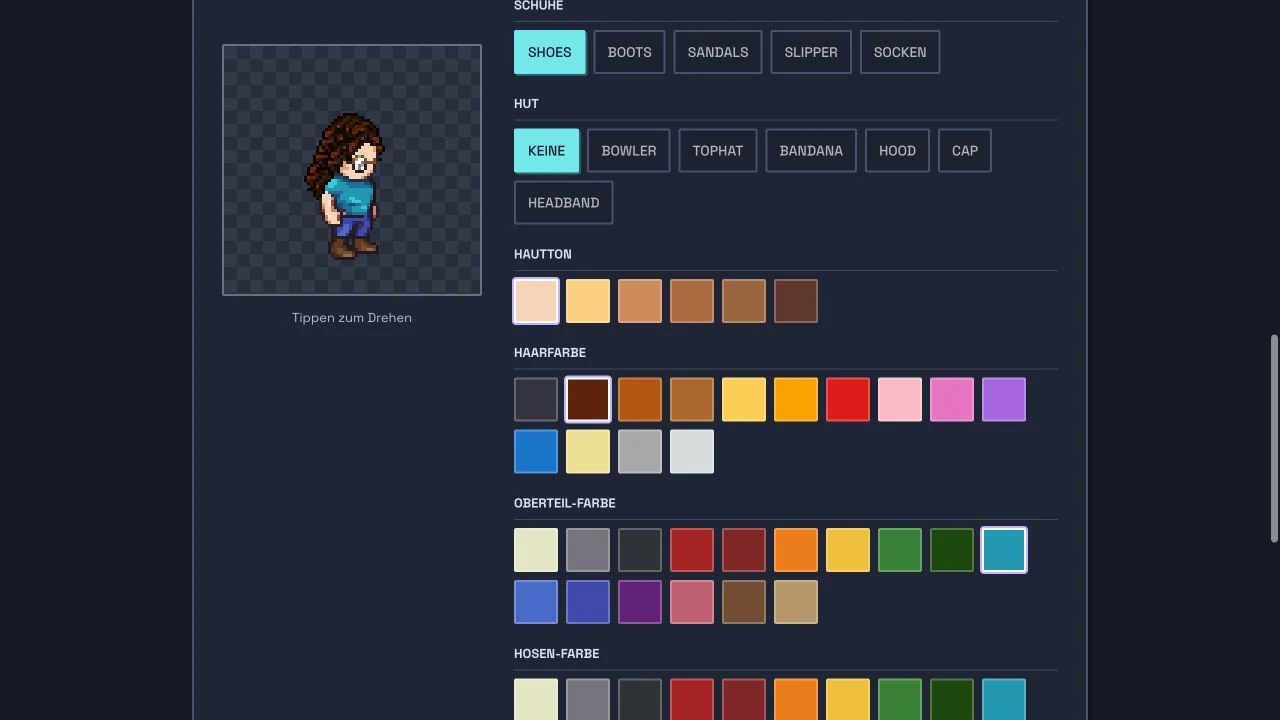The height and width of the screenshot is (720, 1280).
Task: Choose orange hair color swatch
Action: click(x=796, y=400)
